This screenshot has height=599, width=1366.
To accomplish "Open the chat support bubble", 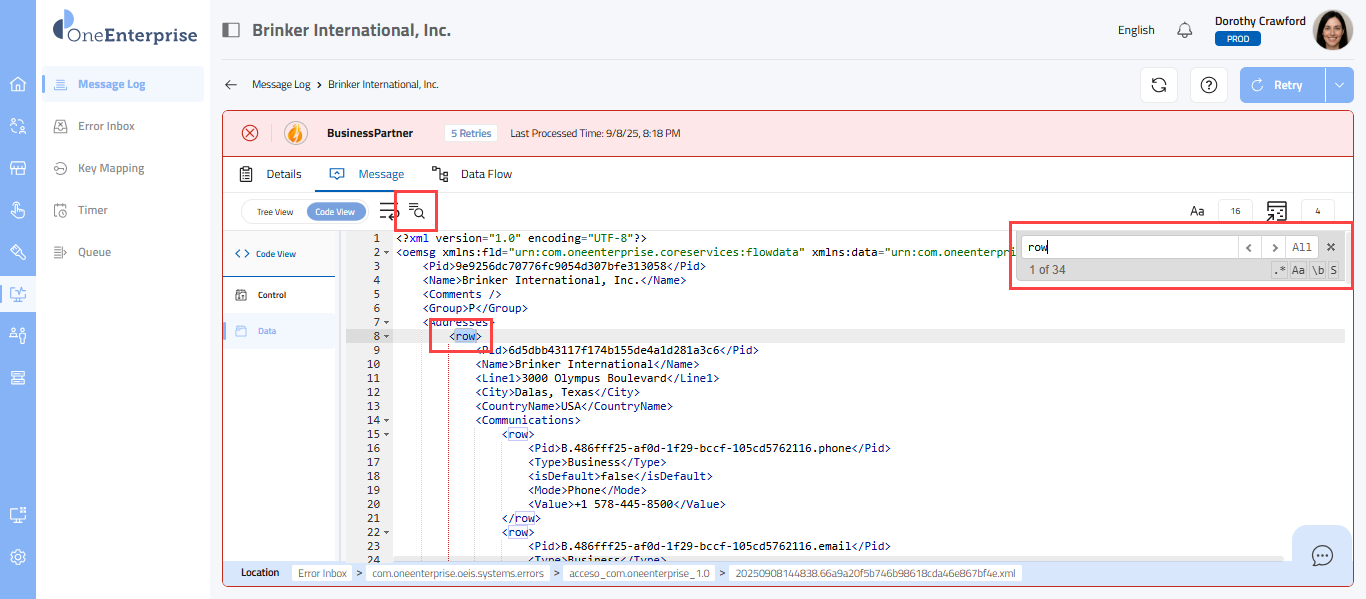I will pos(1322,555).
